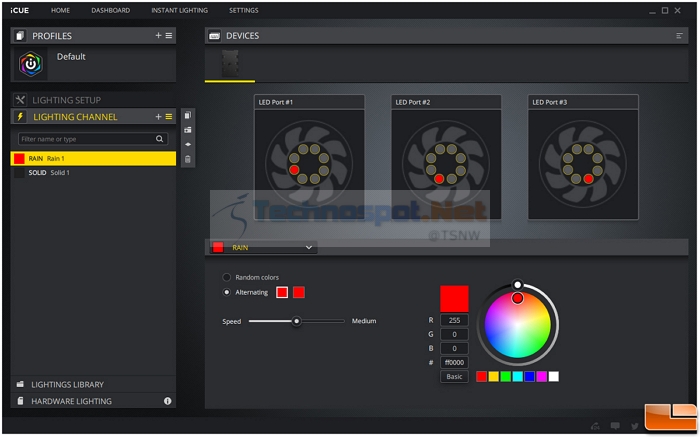Delete lighting effect with trash icon
The height and width of the screenshot is (437, 700).
[188, 159]
